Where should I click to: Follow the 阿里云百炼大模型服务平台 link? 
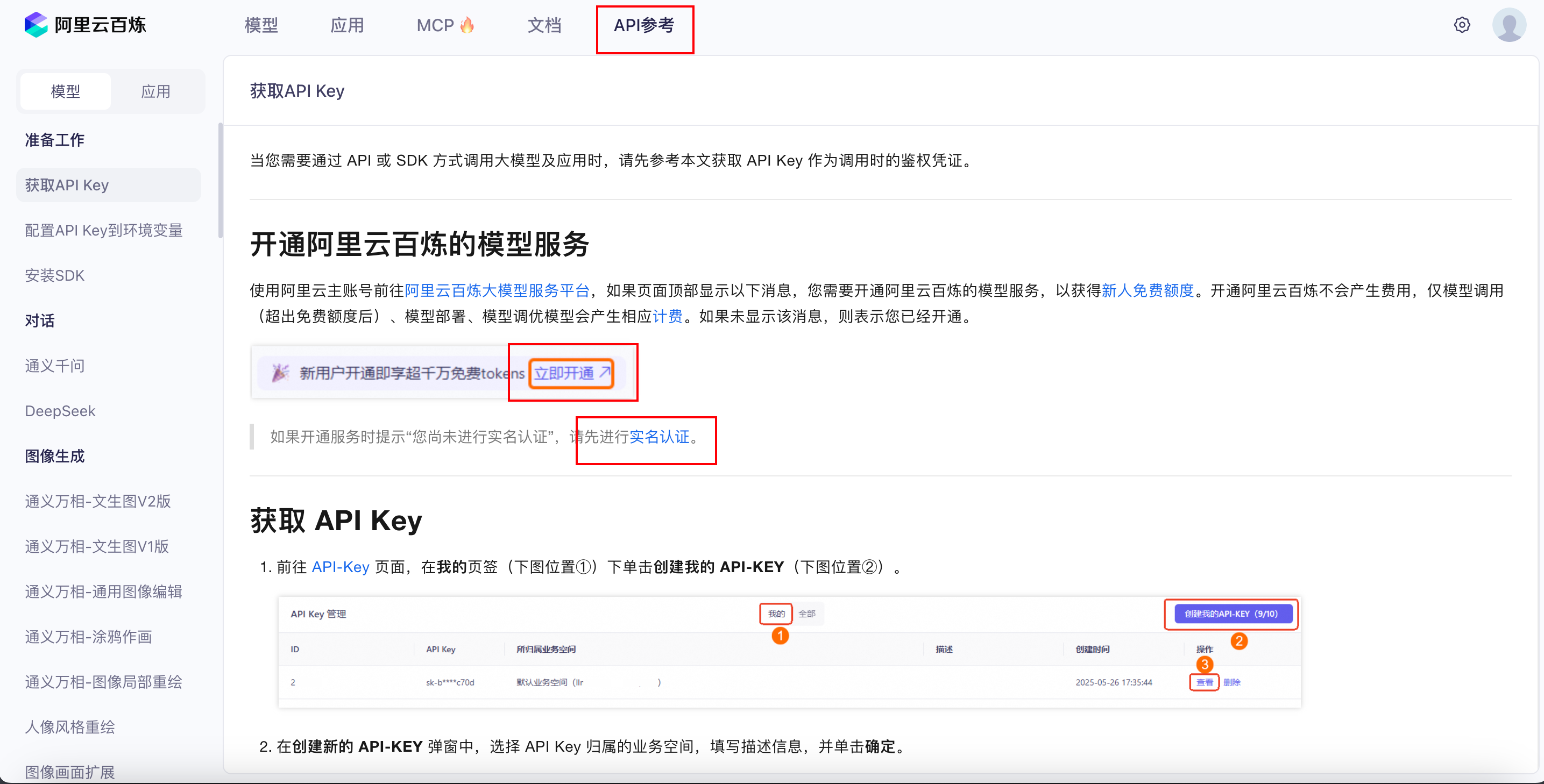click(497, 290)
